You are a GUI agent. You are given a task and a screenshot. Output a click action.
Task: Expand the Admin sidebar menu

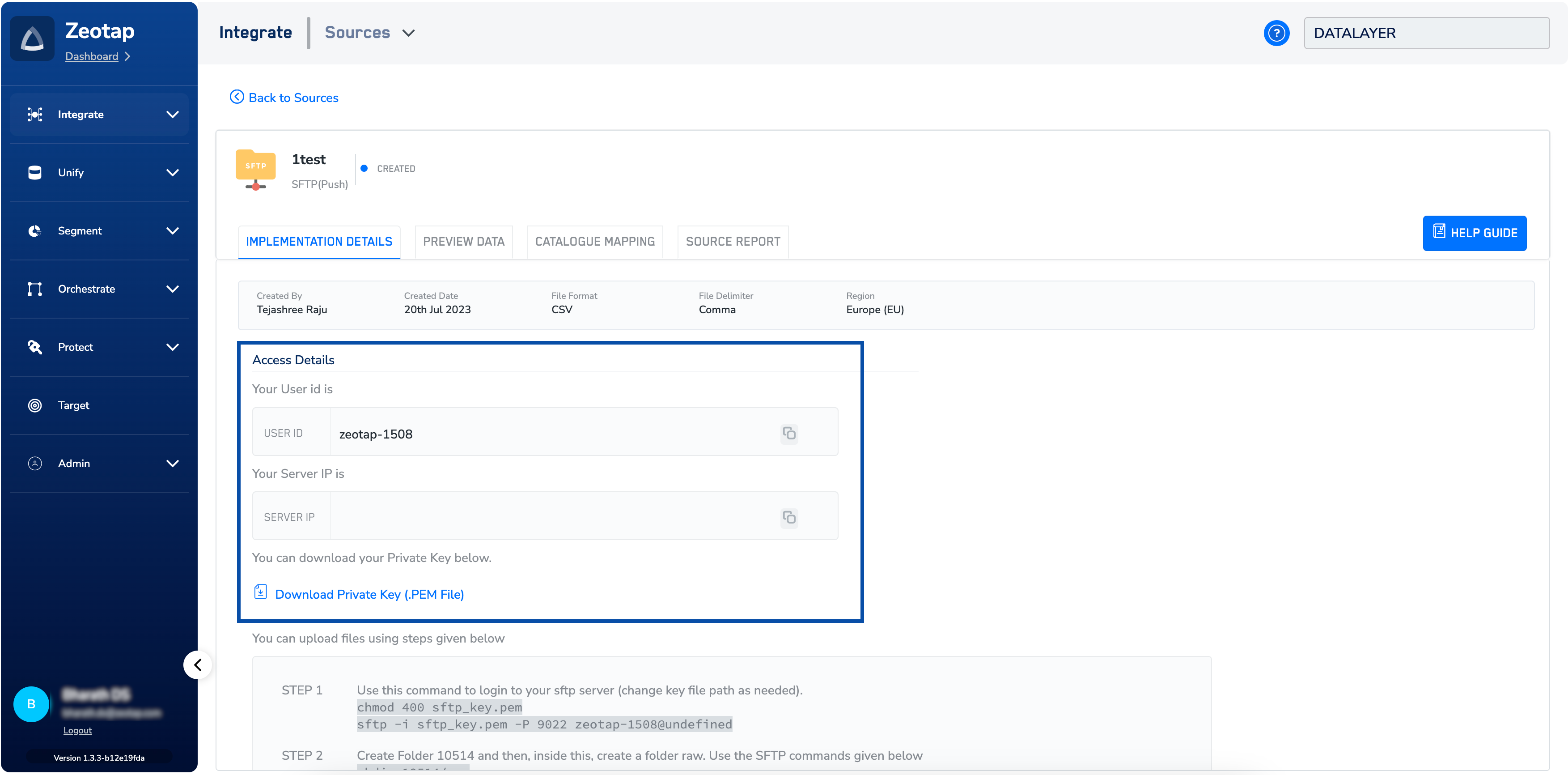99,463
